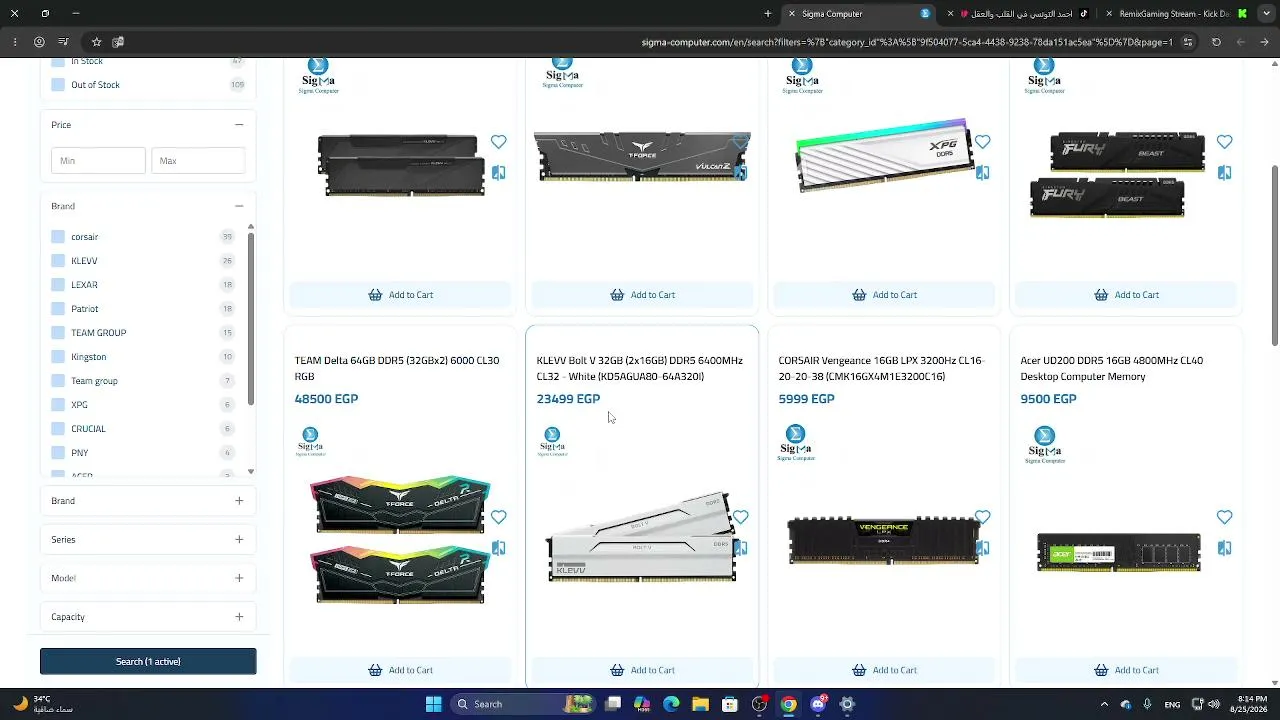Open Discord from the taskbar
This screenshot has height=720, width=1280.
[818, 704]
